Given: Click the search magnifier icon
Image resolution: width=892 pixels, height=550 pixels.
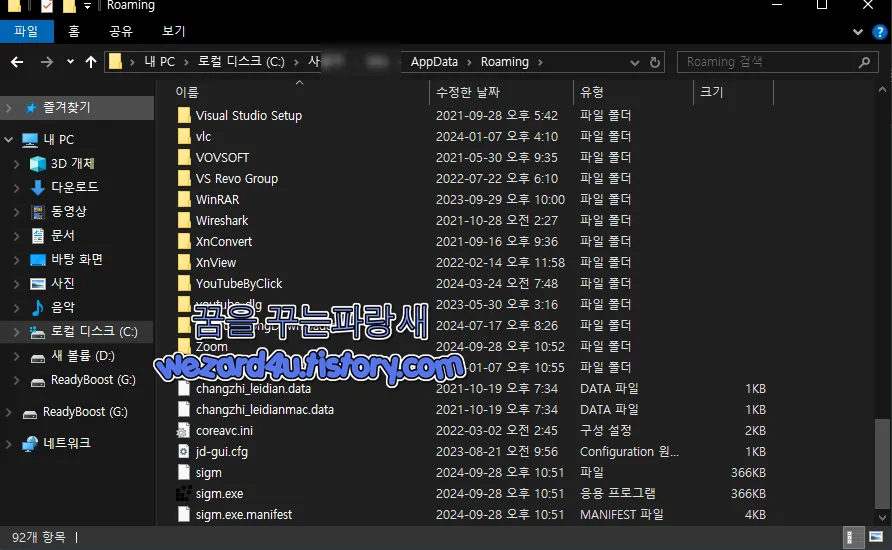Looking at the screenshot, I should pos(865,61).
